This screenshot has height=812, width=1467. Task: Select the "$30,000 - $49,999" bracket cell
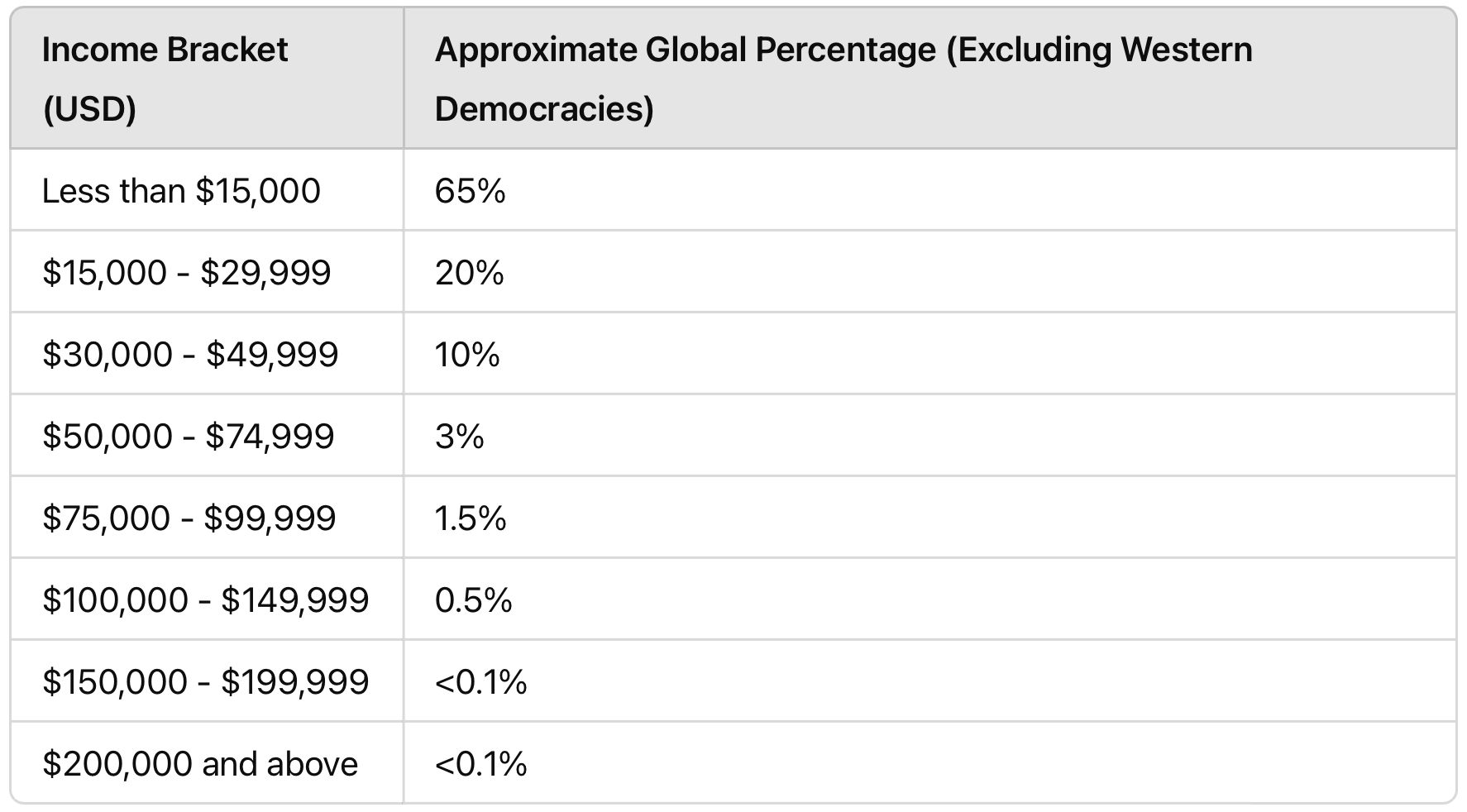[x=190, y=355]
